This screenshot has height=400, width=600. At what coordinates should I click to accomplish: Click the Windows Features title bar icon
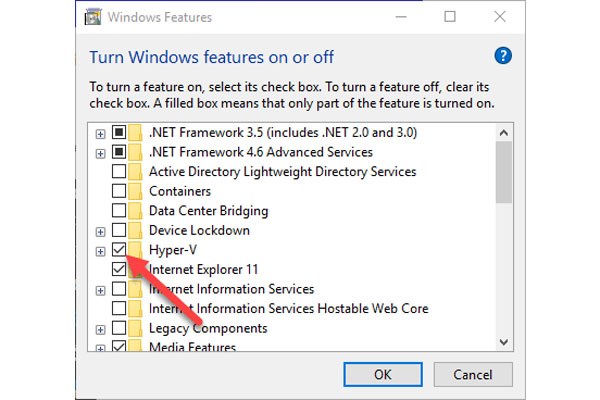(x=93, y=17)
